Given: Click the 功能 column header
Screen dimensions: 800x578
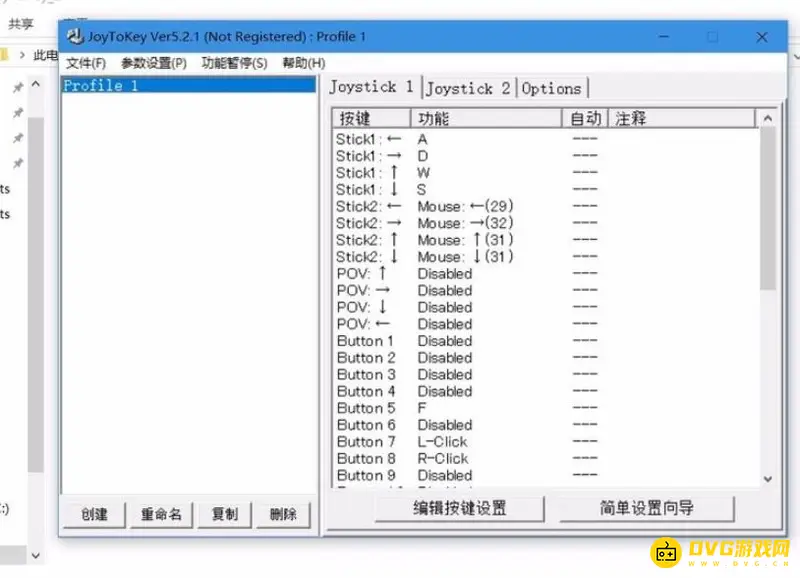Looking at the screenshot, I should pyautogui.click(x=485, y=118).
